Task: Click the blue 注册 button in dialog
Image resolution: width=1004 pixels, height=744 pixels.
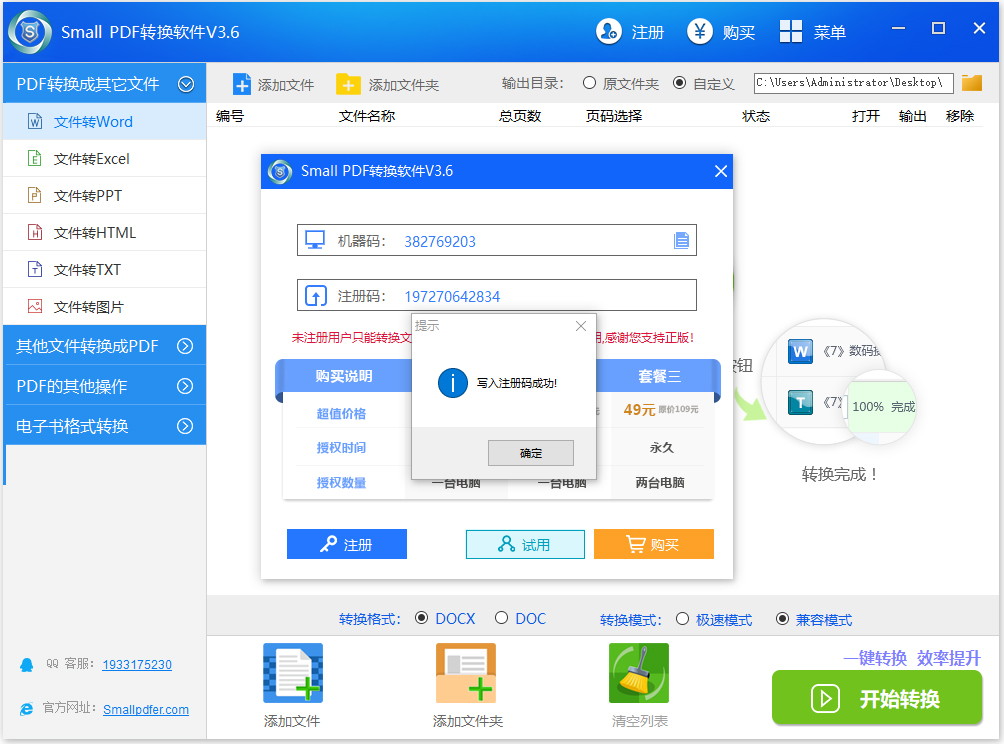Action: (346, 544)
